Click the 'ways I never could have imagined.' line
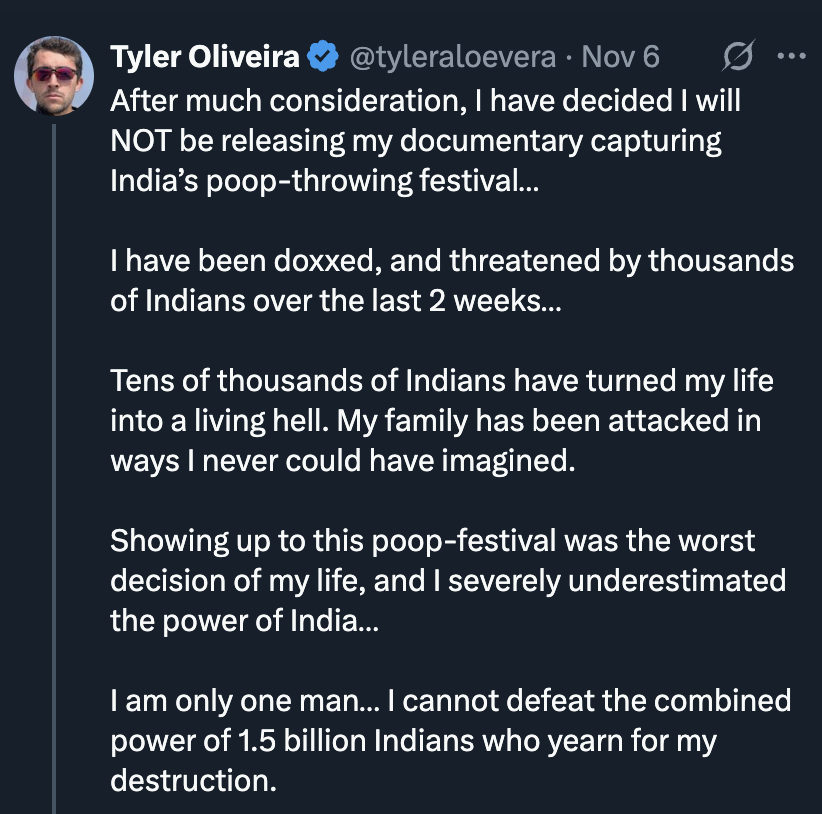Image resolution: width=822 pixels, height=814 pixels. point(342,461)
